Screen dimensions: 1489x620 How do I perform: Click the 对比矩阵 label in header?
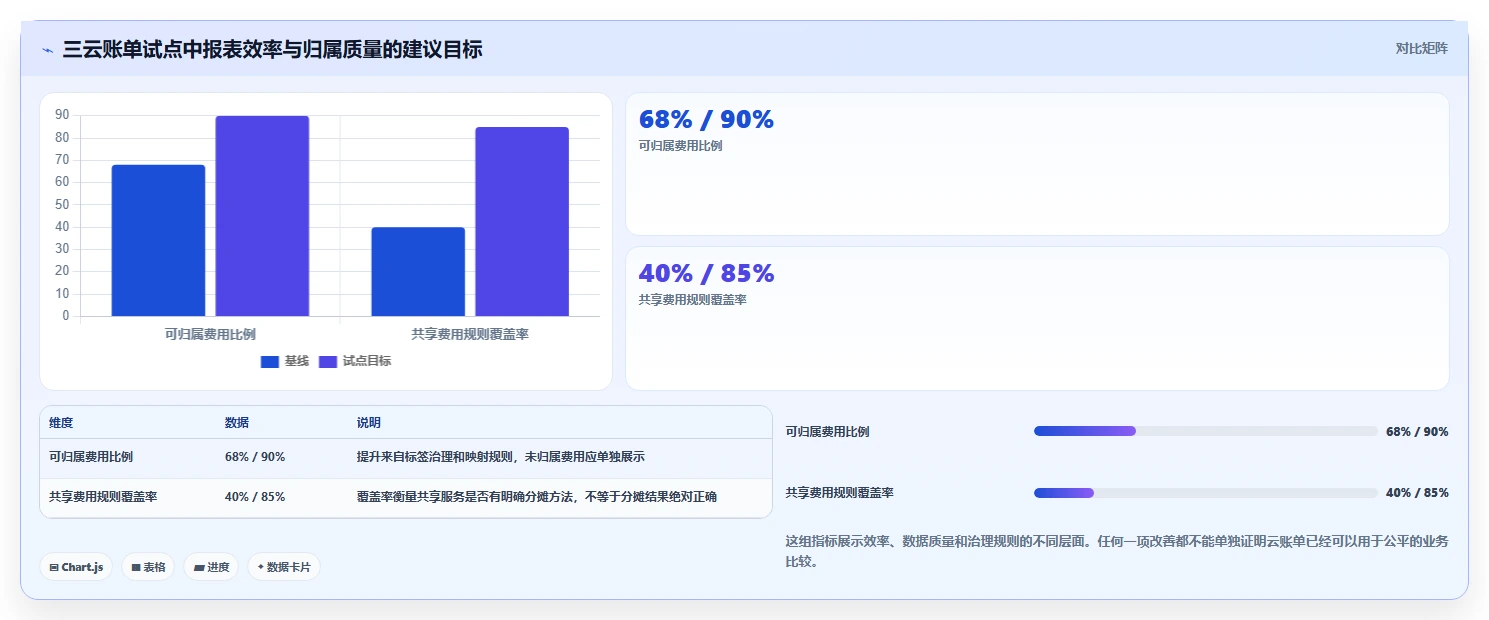1421,48
